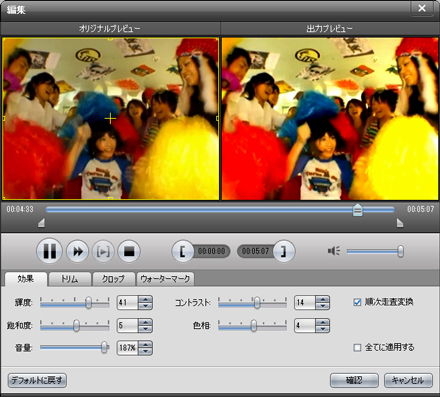Increase the 色相 value with up arrow
This screenshot has height=397, width=440.
[322, 322]
